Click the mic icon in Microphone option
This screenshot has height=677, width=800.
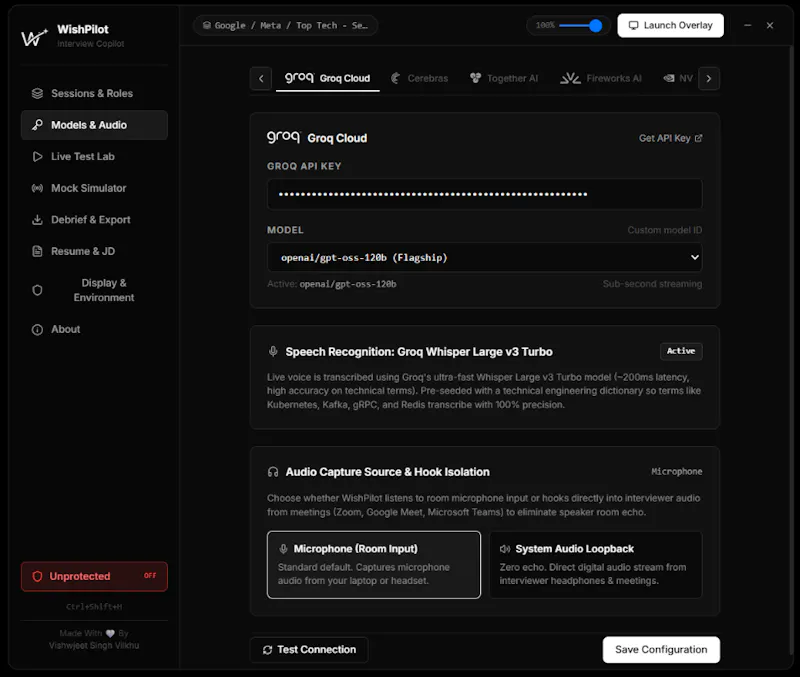point(283,549)
